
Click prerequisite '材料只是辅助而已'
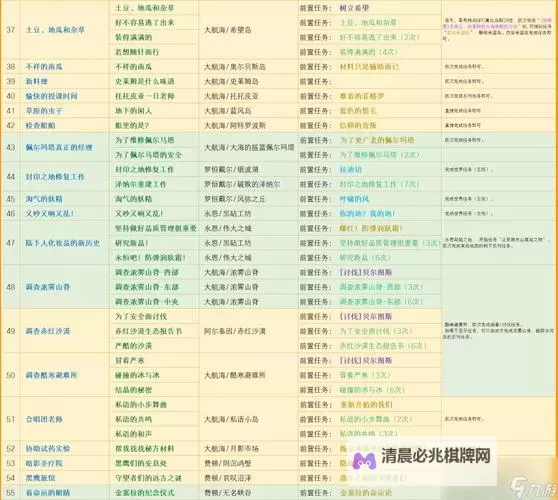click(369, 67)
